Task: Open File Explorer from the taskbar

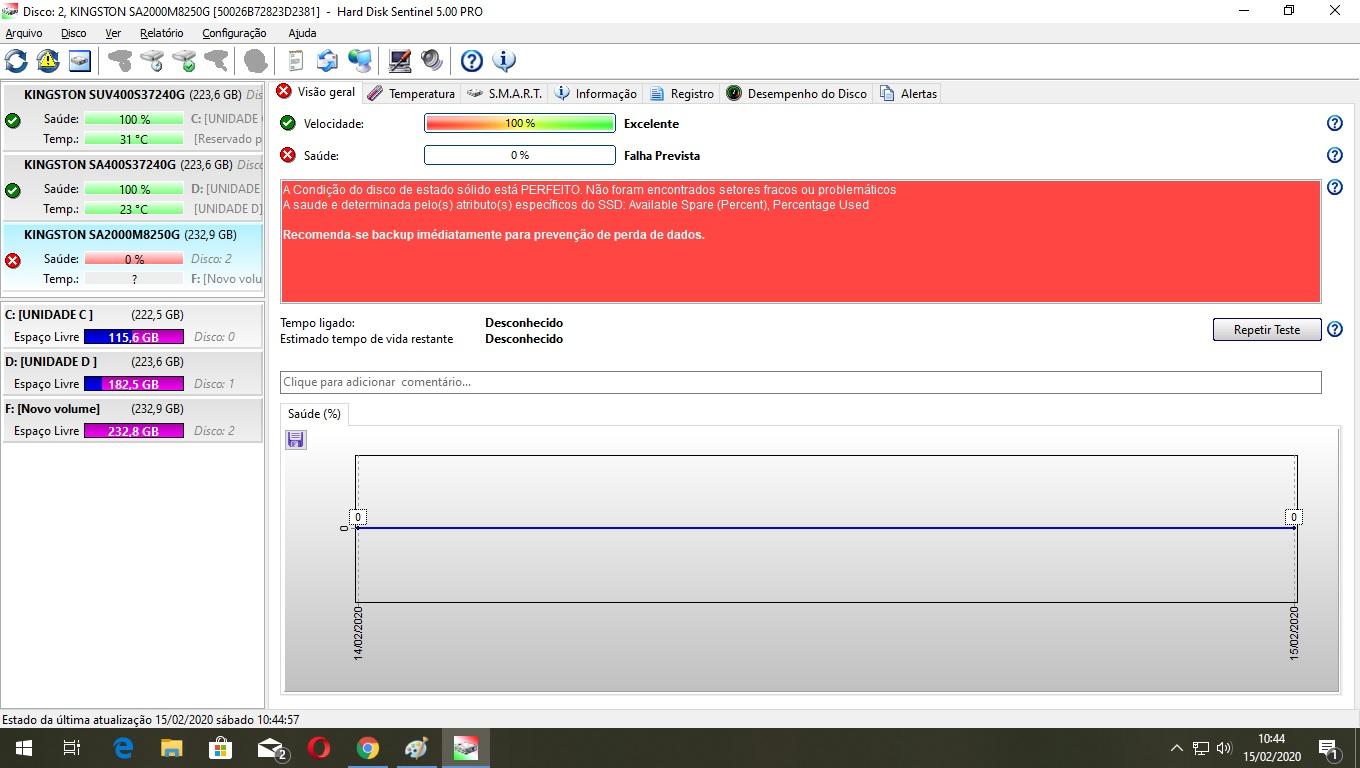Action: (172, 748)
